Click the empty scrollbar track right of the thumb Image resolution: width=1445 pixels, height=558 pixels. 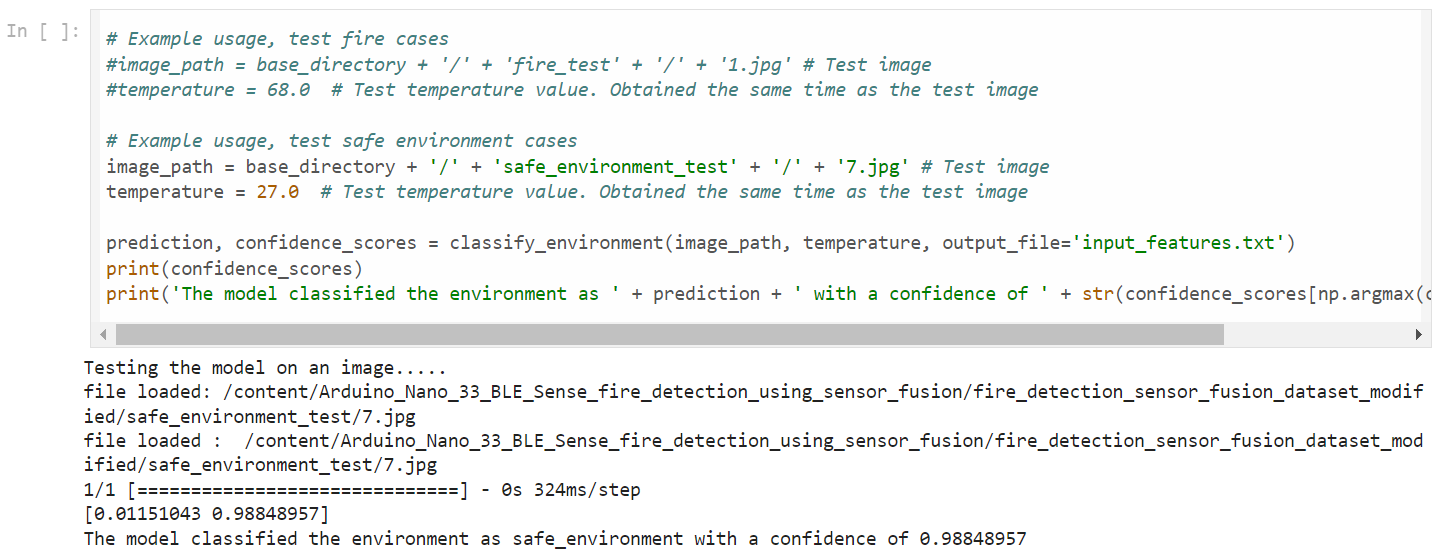1316,334
